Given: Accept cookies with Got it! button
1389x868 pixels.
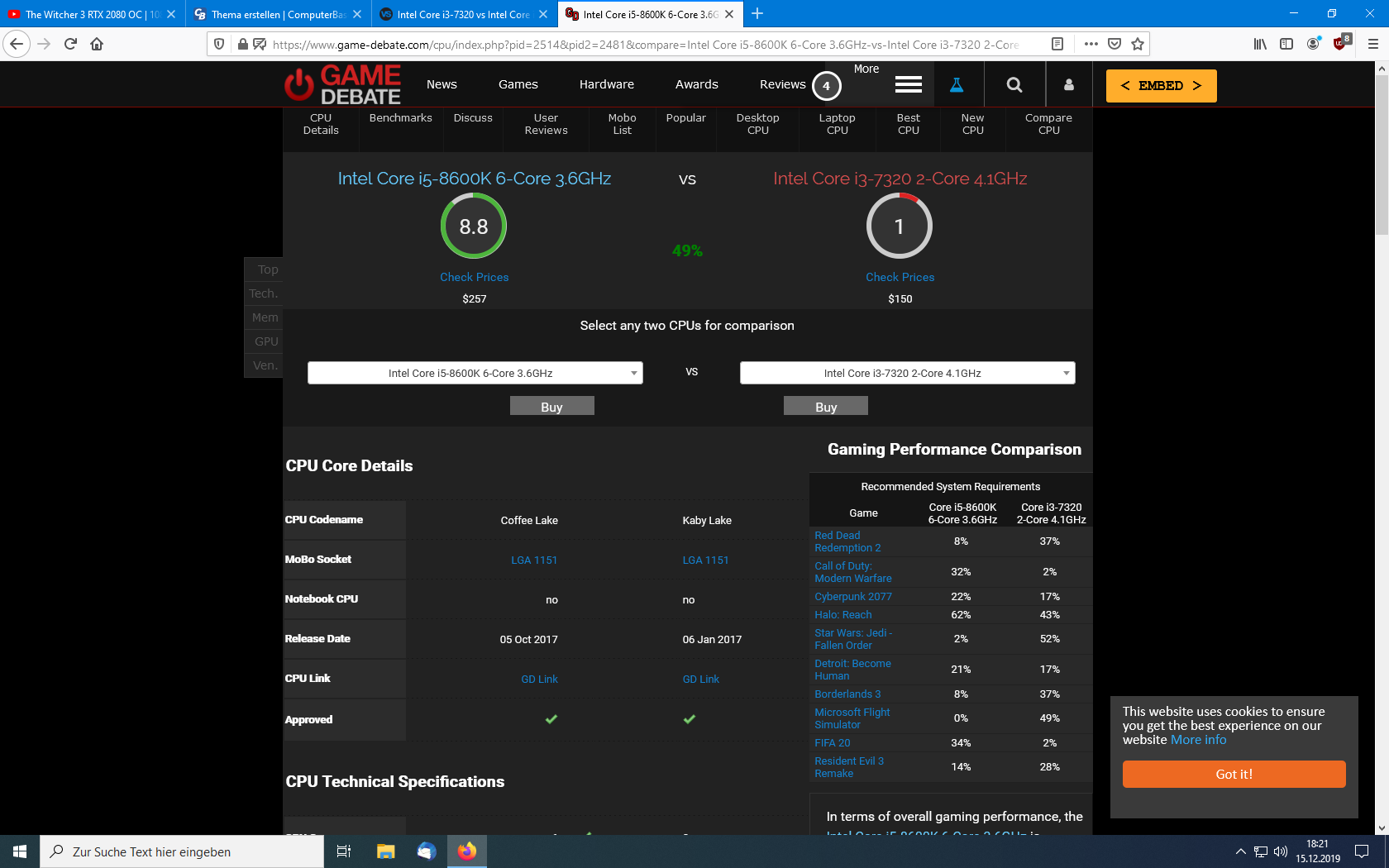Looking at the screenshot, I should coord(1234,774).
